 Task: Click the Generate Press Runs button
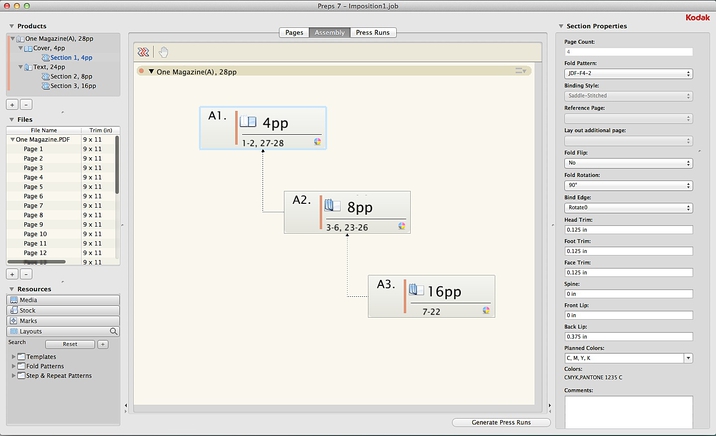[500, 423]
